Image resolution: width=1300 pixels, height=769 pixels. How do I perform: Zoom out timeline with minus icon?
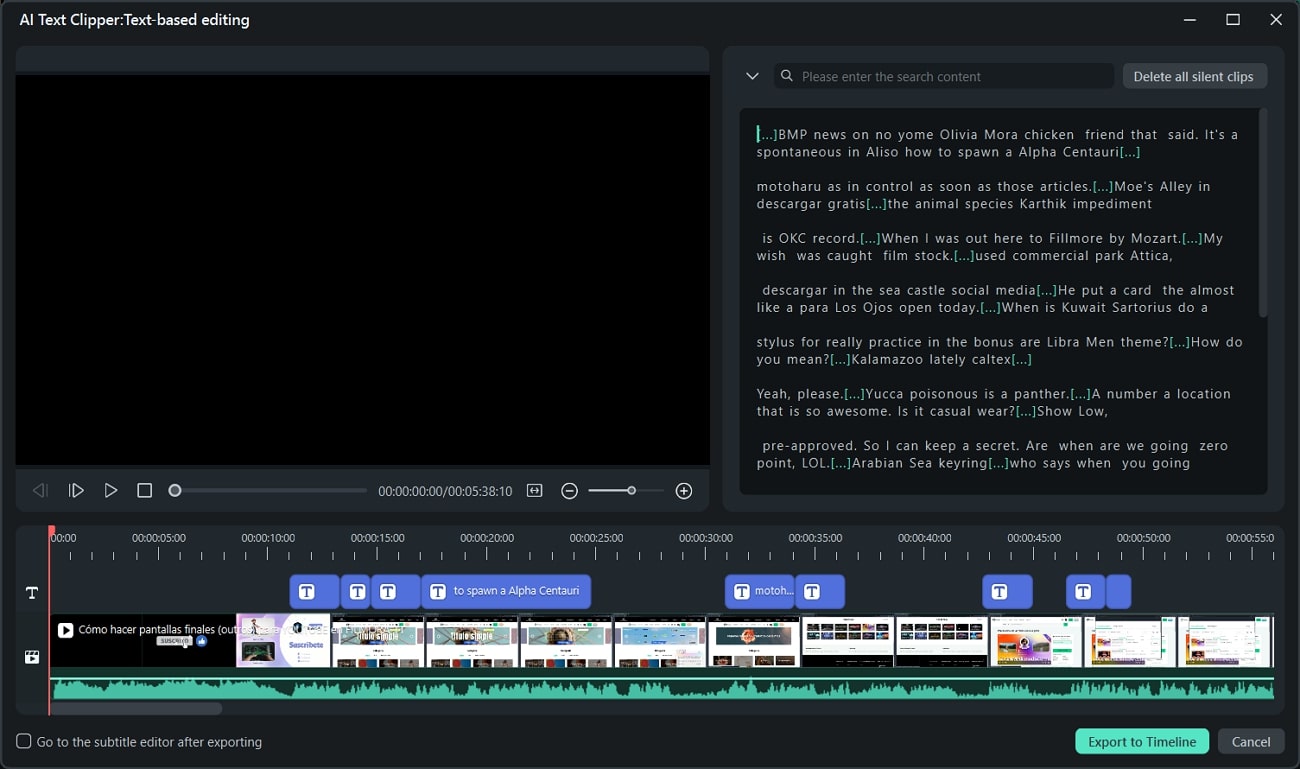[x=569, y=491]
